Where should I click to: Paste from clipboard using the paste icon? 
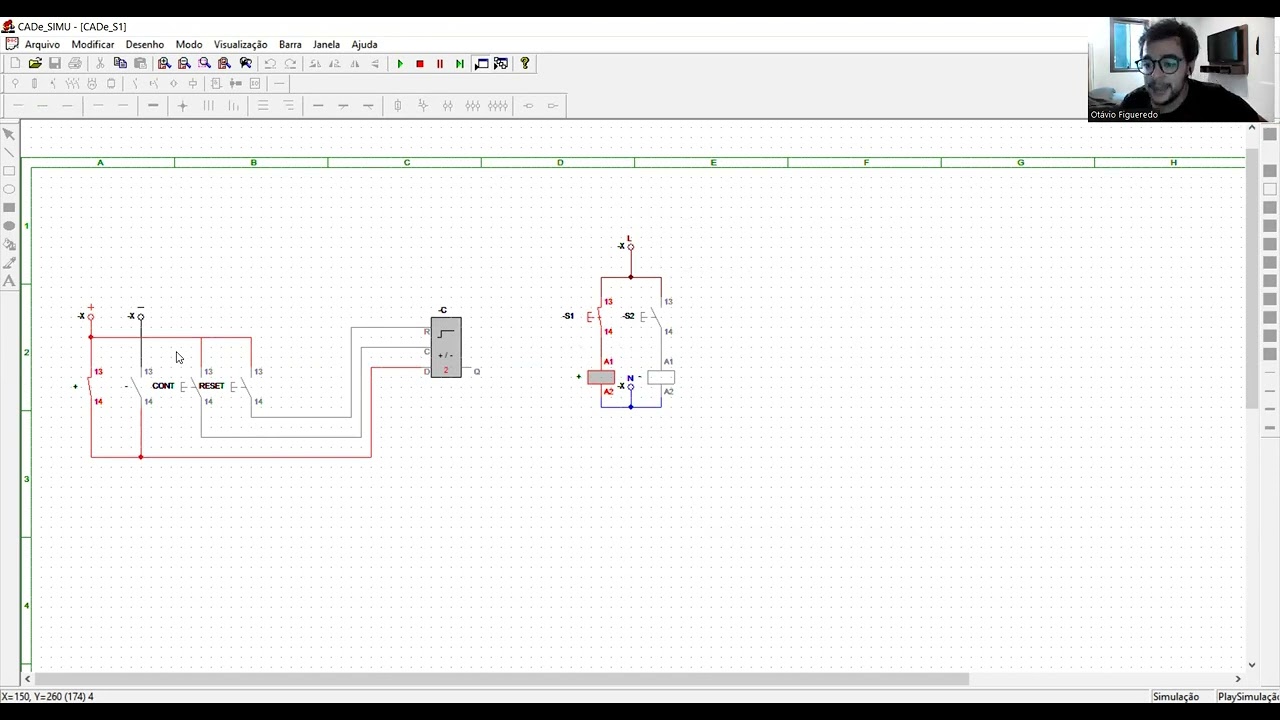tap(140, 63)
